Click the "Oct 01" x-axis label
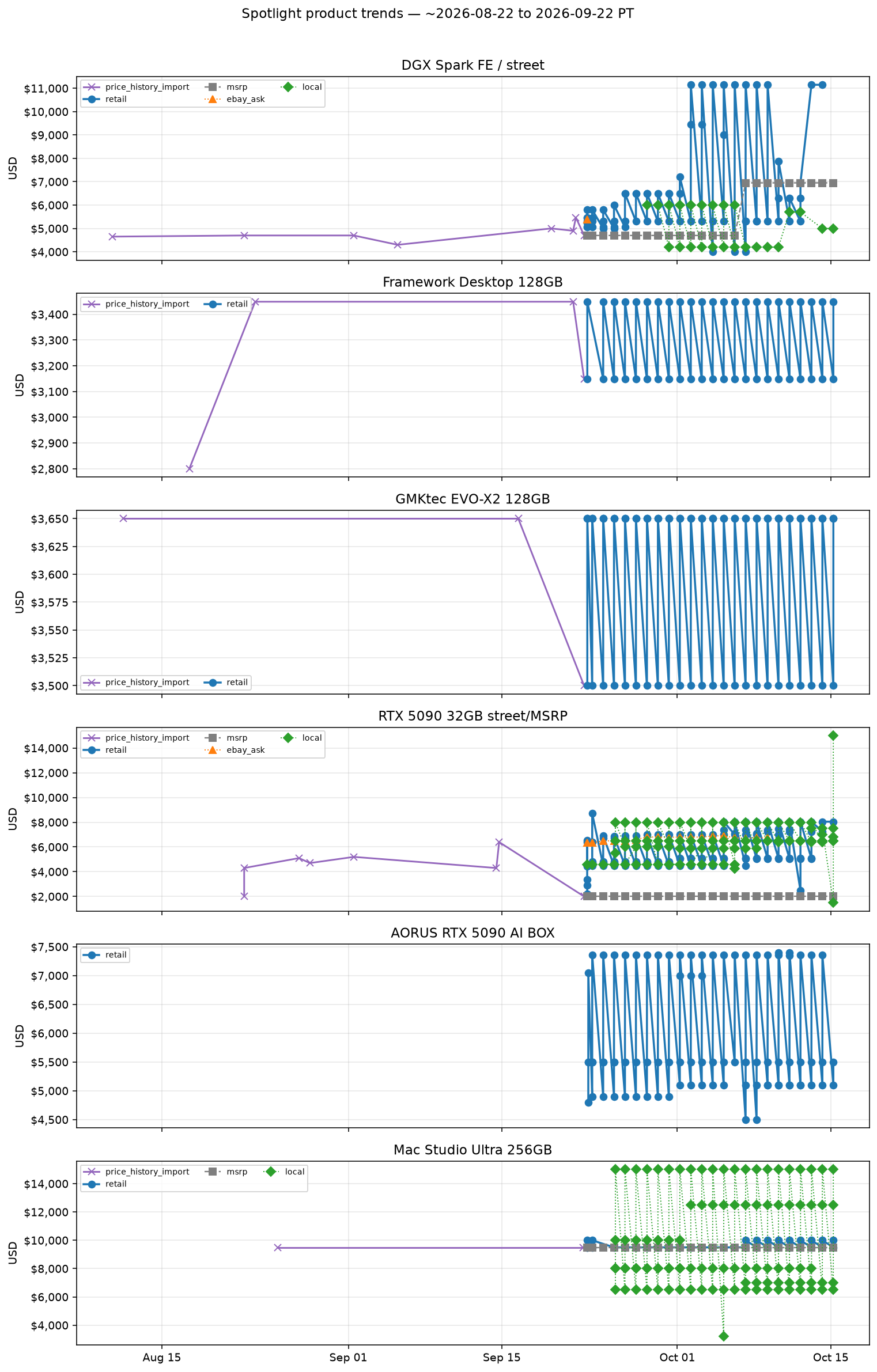 pyautogui.click(x=677, y=1358)
